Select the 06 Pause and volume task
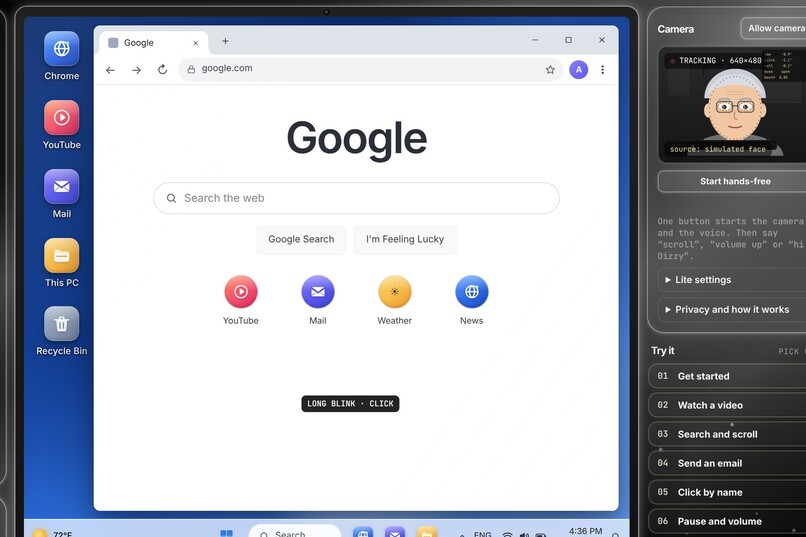The width and height of the screenshot is (806, 537). (727, 521)
